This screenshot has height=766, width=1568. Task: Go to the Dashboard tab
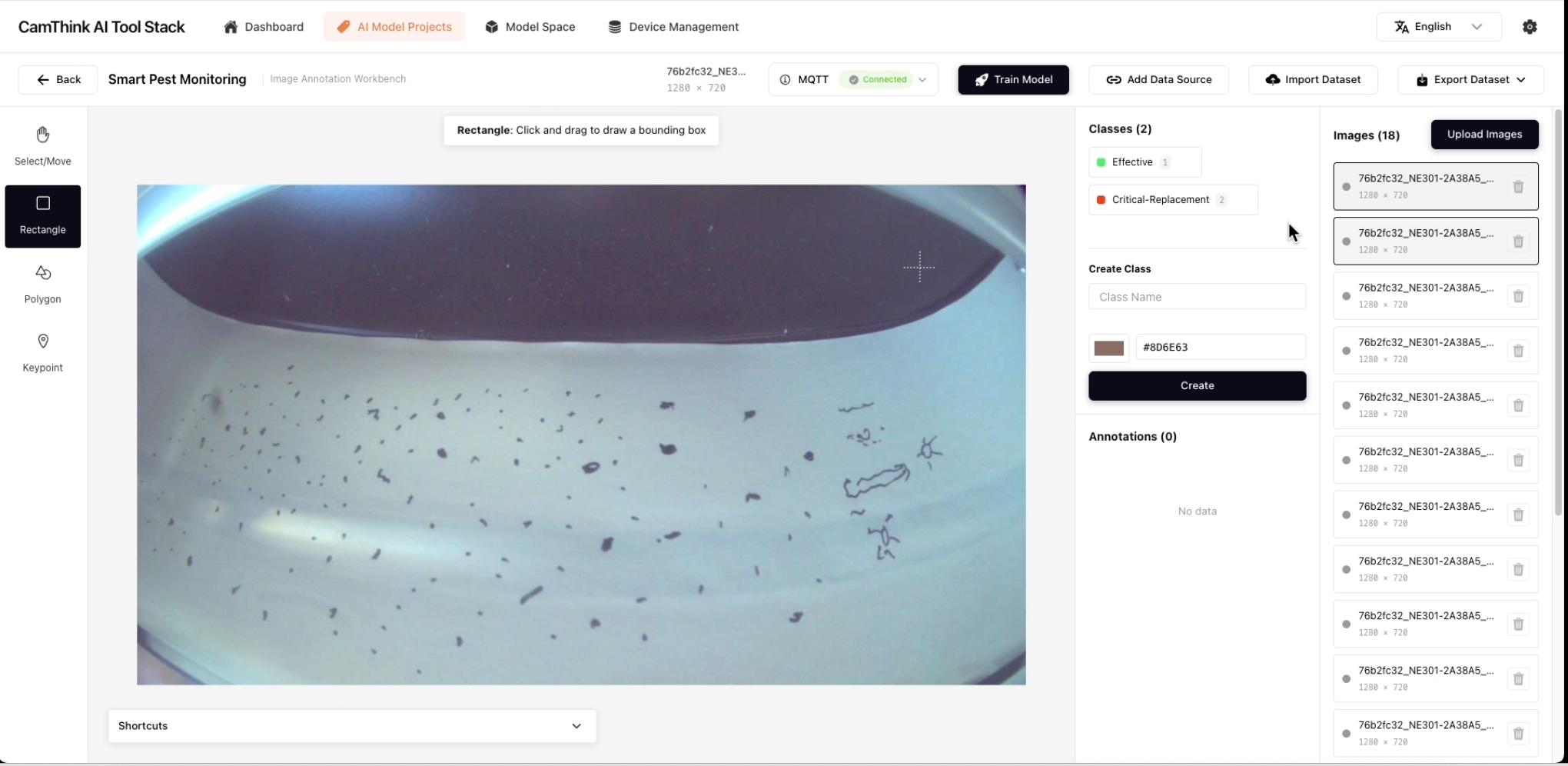pos(264,27)
